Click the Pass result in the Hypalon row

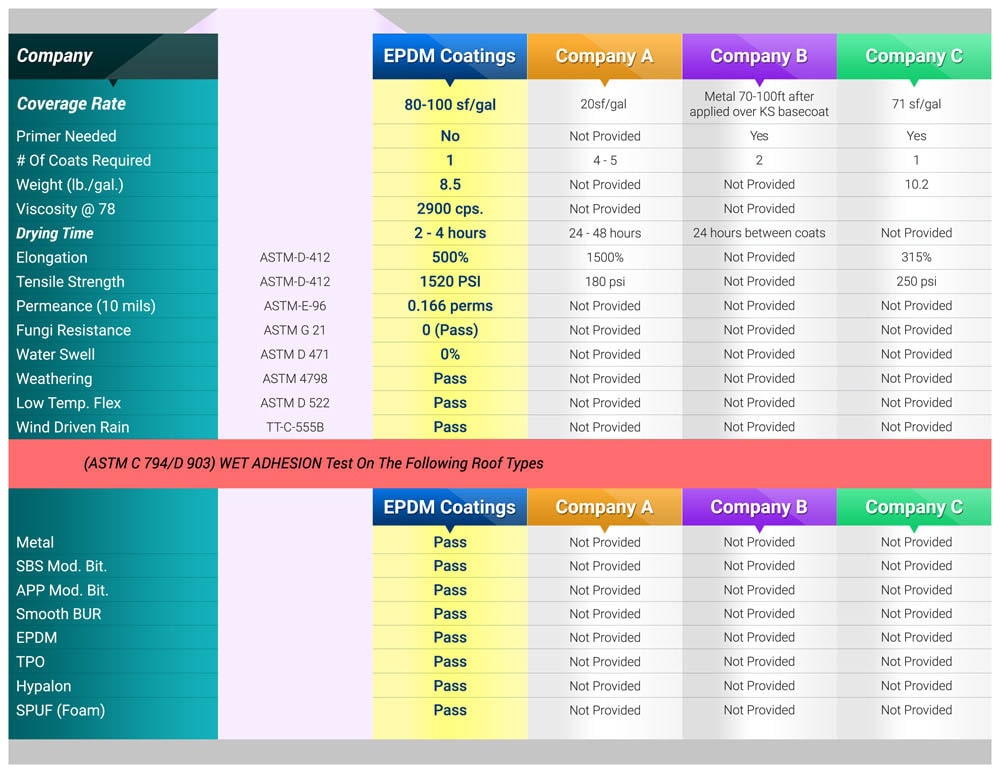pyautogui.click(x=450, y=686)
